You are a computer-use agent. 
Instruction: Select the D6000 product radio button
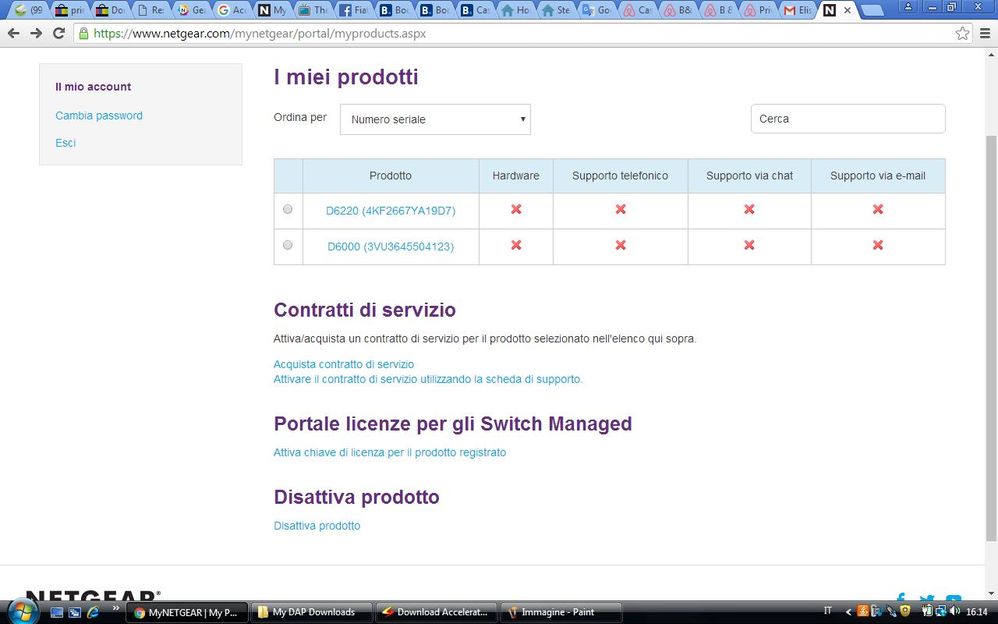coord(288,245)
